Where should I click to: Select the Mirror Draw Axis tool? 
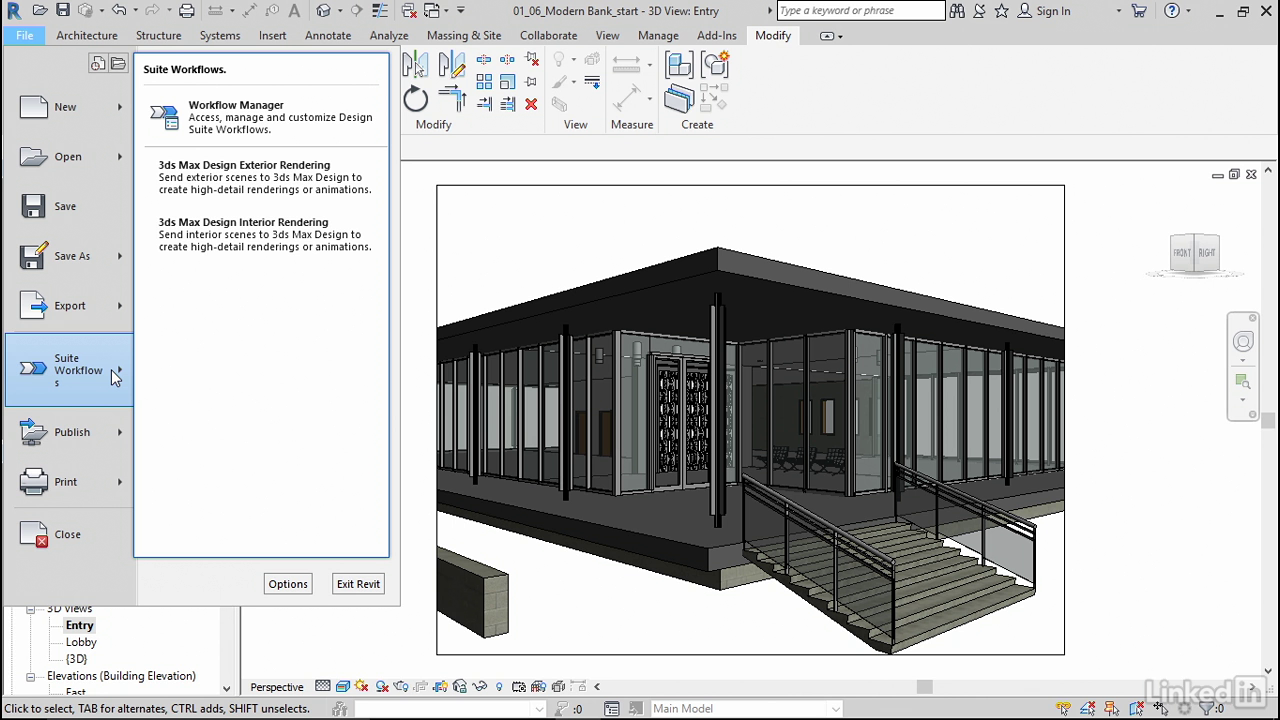452,66
